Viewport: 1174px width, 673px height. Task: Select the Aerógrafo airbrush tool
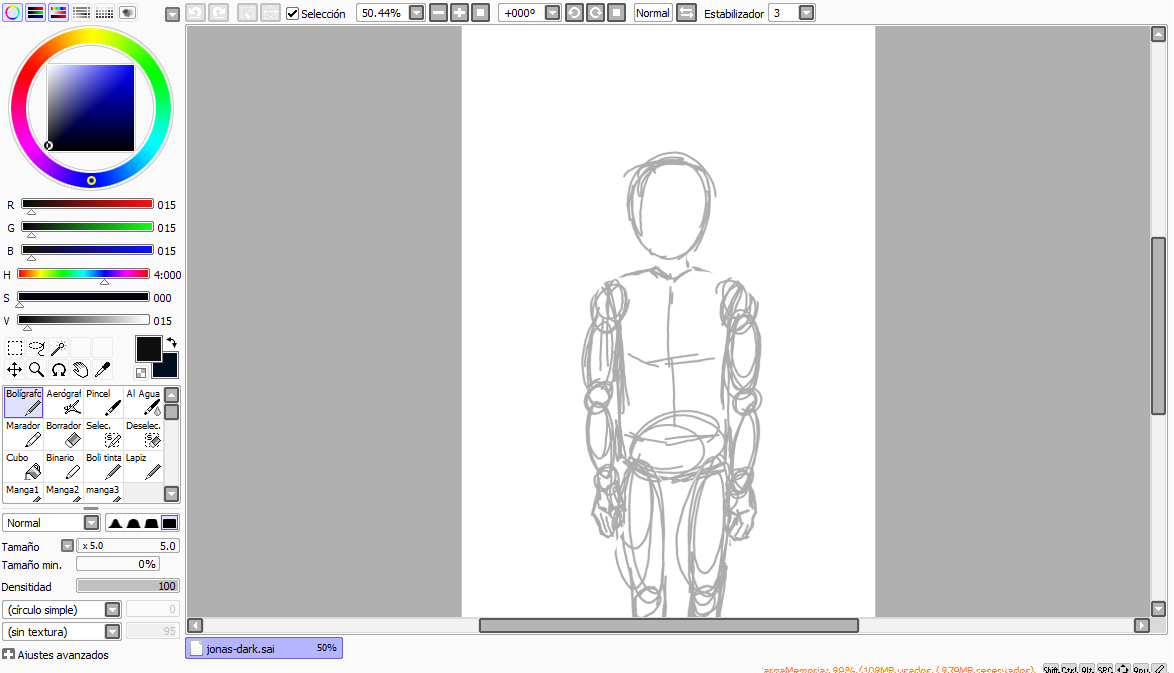[x=64, y=402]
